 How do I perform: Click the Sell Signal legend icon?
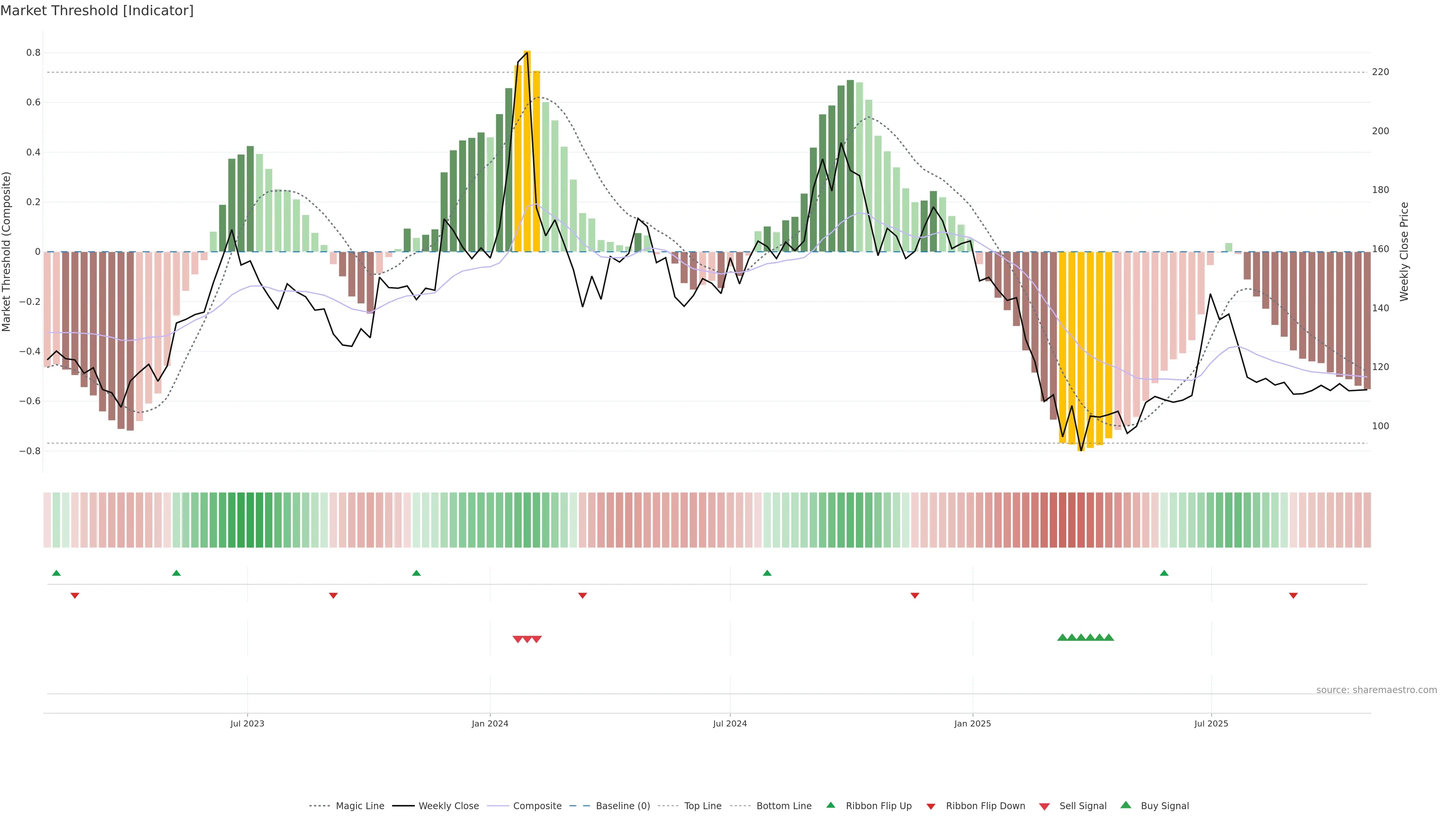tap(1044, 806)
